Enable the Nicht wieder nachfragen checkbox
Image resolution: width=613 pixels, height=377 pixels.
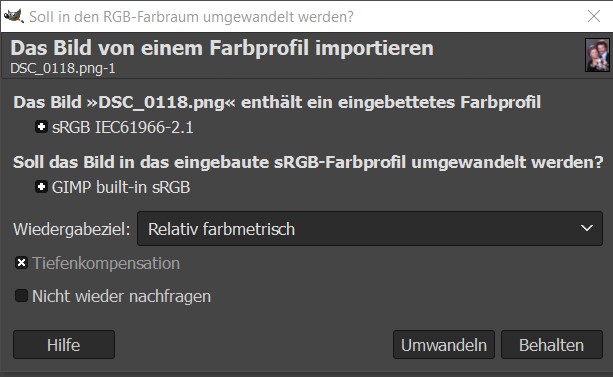tap(22, 296)
